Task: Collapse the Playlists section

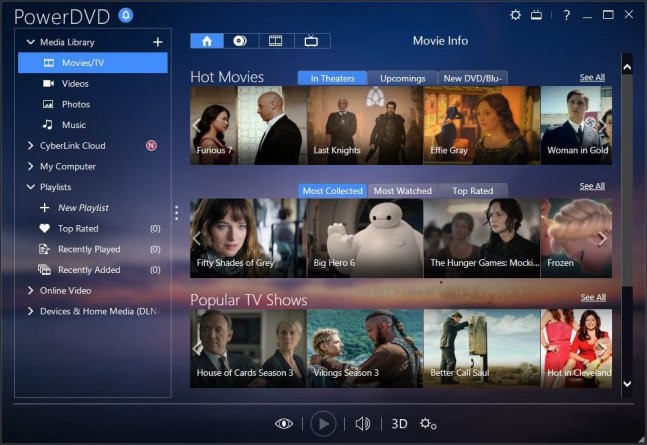Action: (x=31, y=187)
